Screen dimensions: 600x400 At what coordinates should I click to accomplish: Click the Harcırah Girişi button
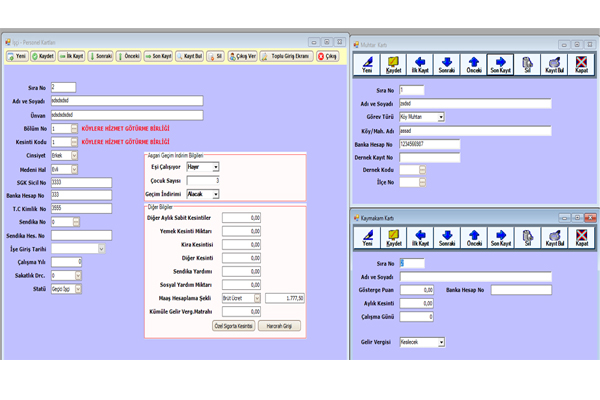coord(278,326)
